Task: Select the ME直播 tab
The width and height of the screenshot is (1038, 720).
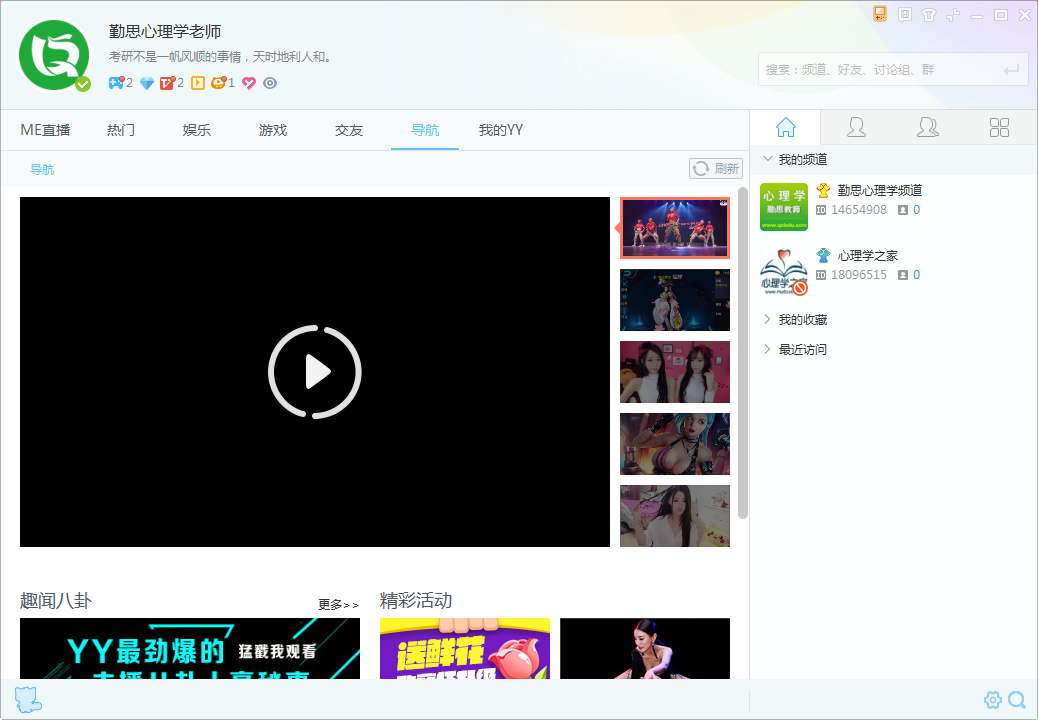Action: [45, 130]
